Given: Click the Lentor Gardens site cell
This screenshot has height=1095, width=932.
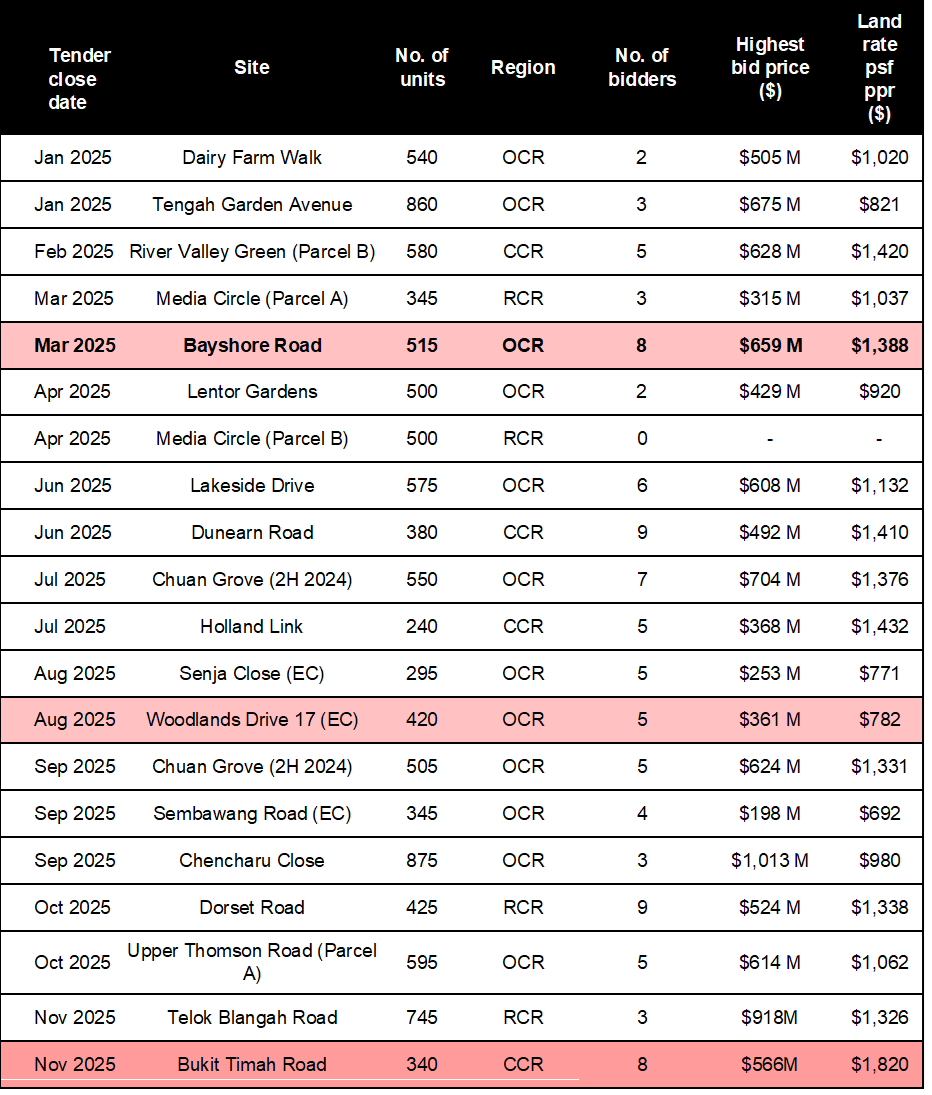Looking at the screenshot, I should (252, 392).
